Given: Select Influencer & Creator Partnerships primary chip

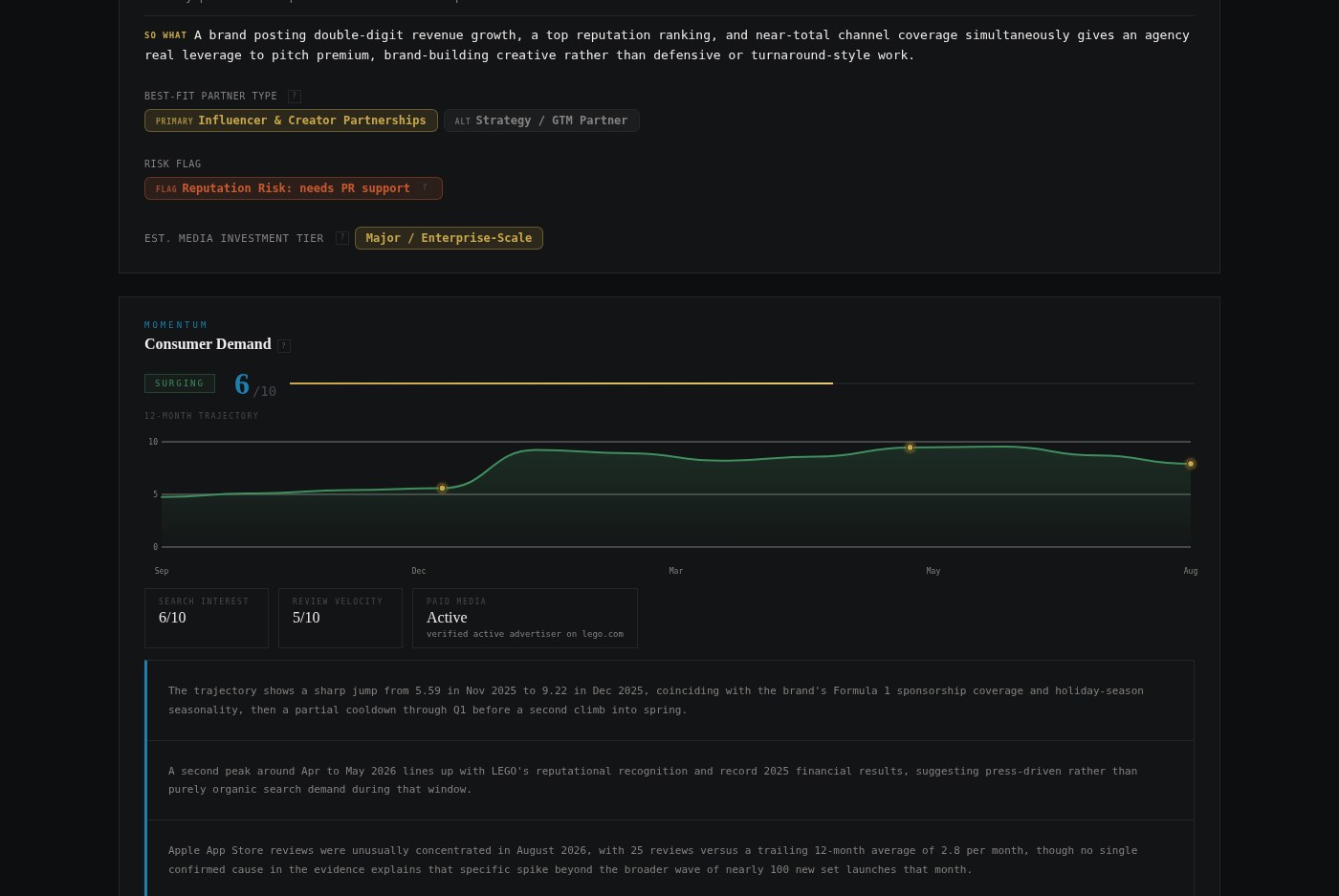Looking at the screenshot, I should point(291,120).
